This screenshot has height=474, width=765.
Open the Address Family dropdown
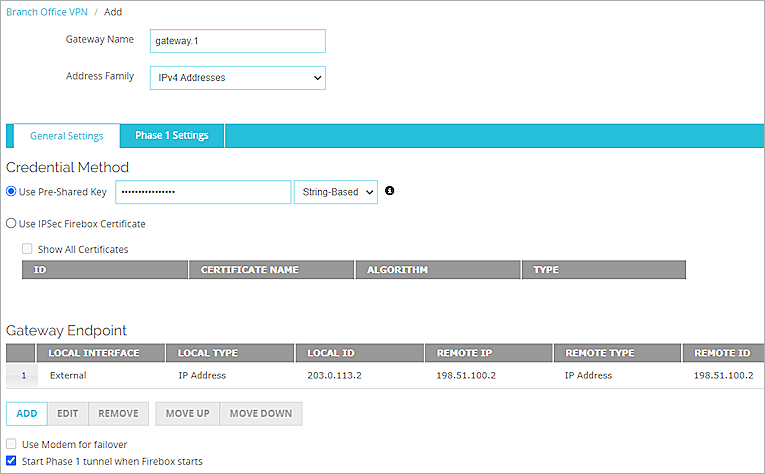coord(237,78)
